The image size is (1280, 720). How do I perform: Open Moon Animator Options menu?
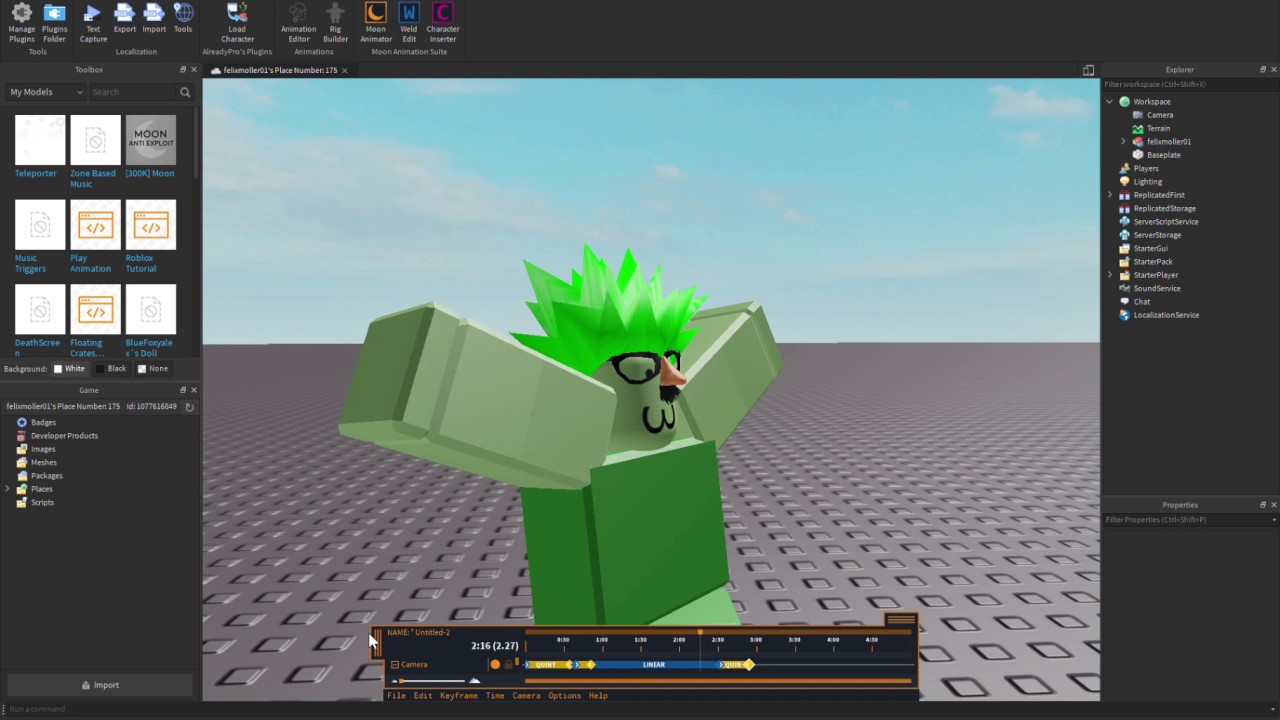click(564, 696)
